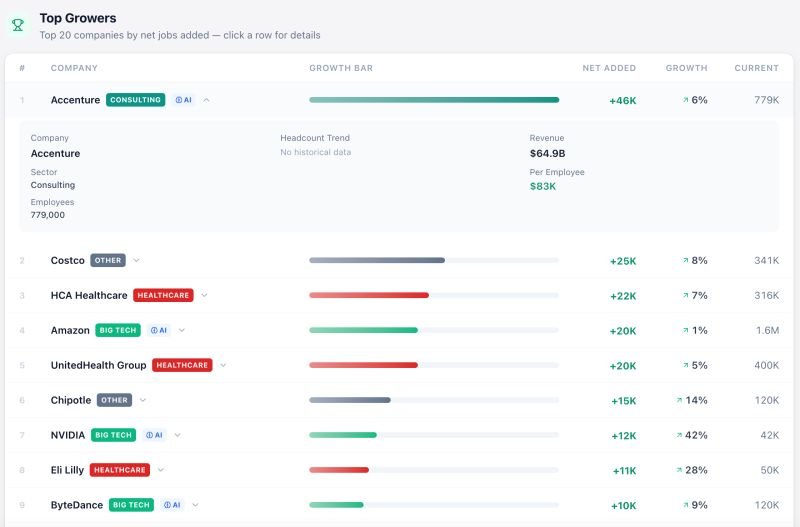Click HEALTHCARE tag next to UnitedHealth Group
The width and height of the screenshot is (800, 527).
point(182,365)
